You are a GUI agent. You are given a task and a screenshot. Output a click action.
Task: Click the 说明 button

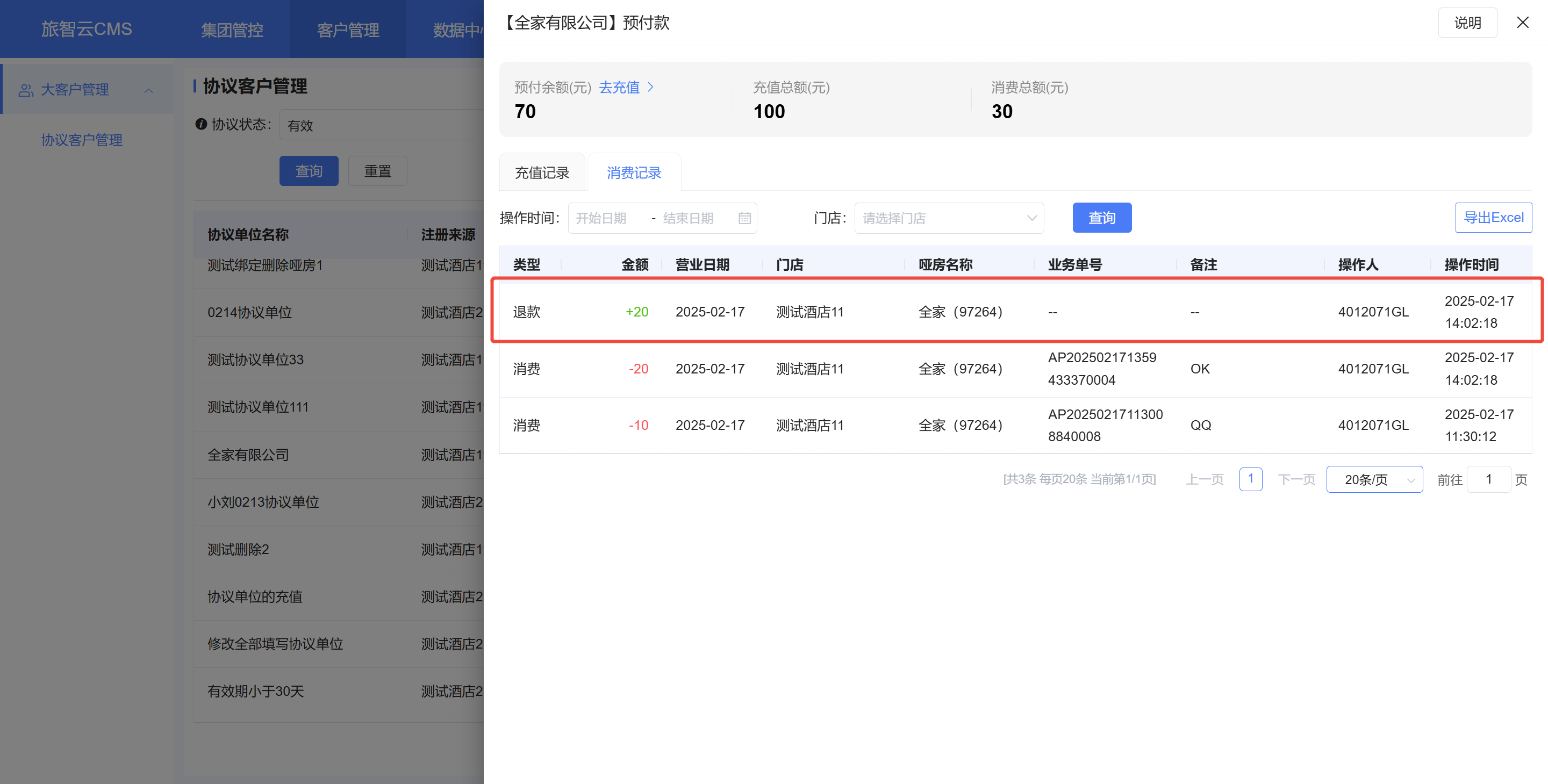point(1467,23)
